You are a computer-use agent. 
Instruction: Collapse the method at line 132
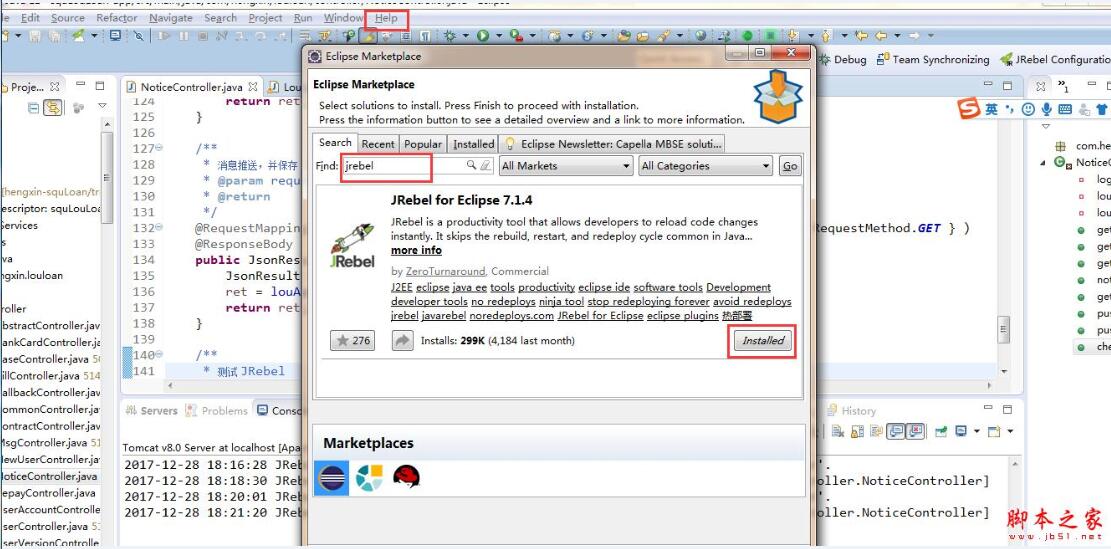pos(159,227)
